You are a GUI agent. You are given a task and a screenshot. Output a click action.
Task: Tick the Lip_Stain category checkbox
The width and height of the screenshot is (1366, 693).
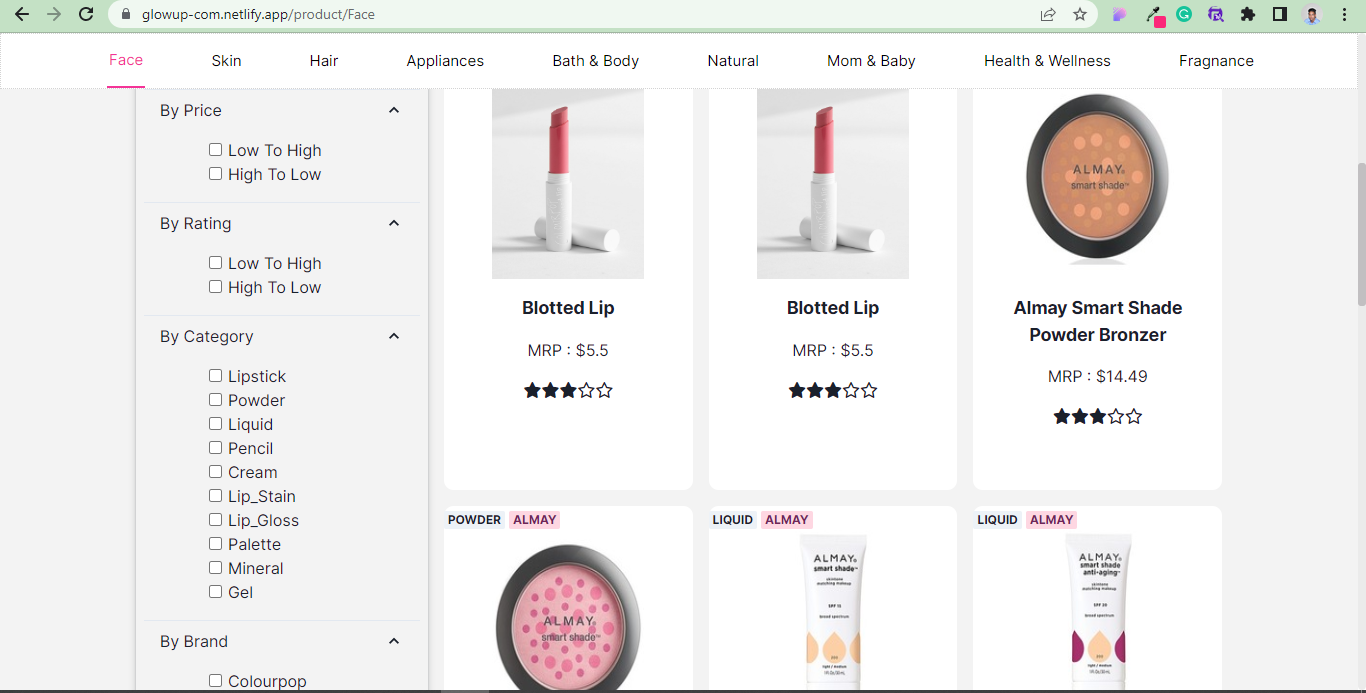coord(215,495)
